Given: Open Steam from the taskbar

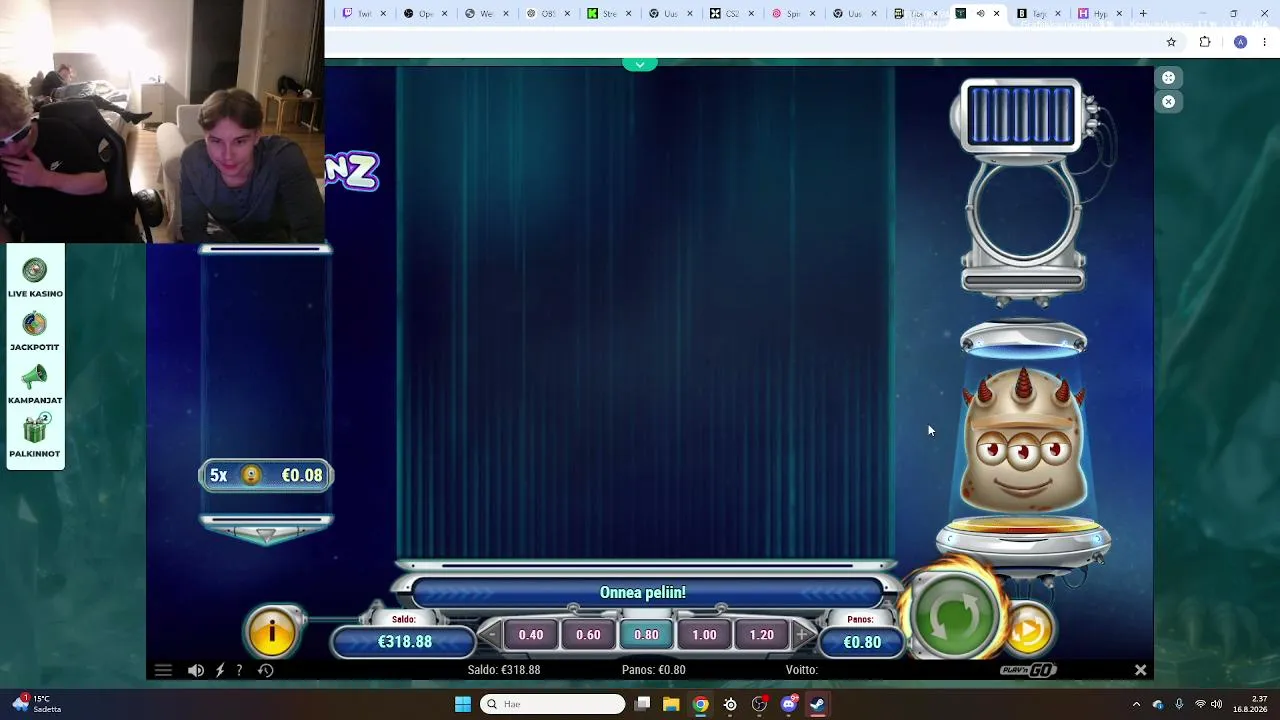Looking at the screenshot, I should point(818,704).
